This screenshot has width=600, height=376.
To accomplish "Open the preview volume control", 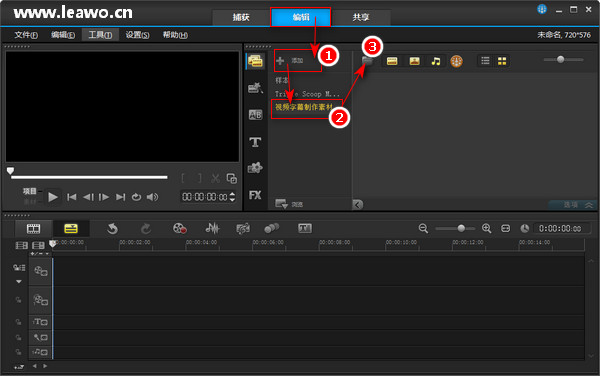I will (x=152, y=197).
